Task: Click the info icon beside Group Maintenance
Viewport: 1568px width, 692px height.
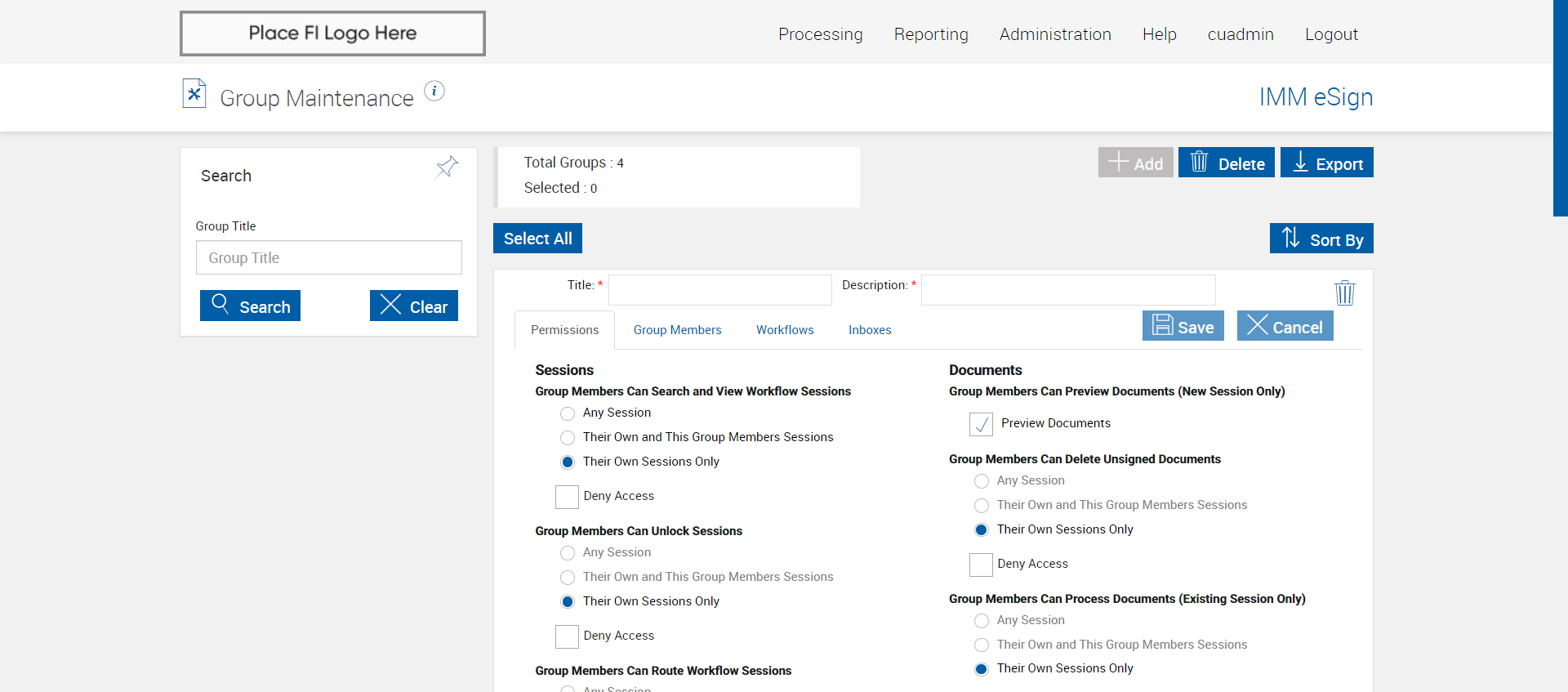Action: (x=434, y=91)
